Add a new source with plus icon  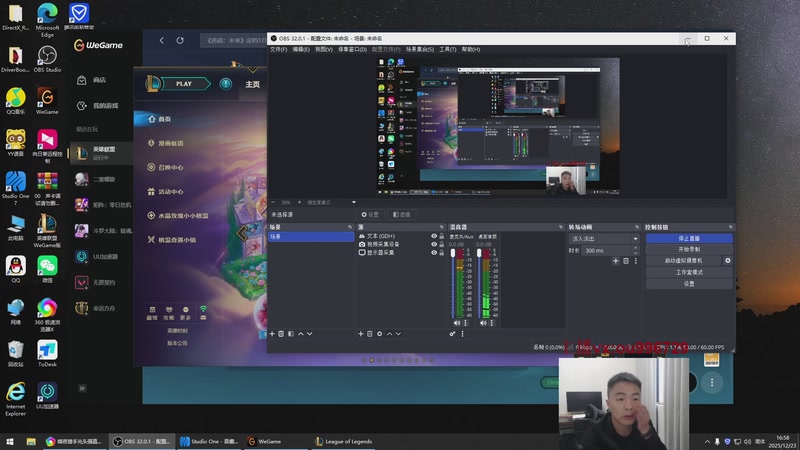(x=361, y=334)
